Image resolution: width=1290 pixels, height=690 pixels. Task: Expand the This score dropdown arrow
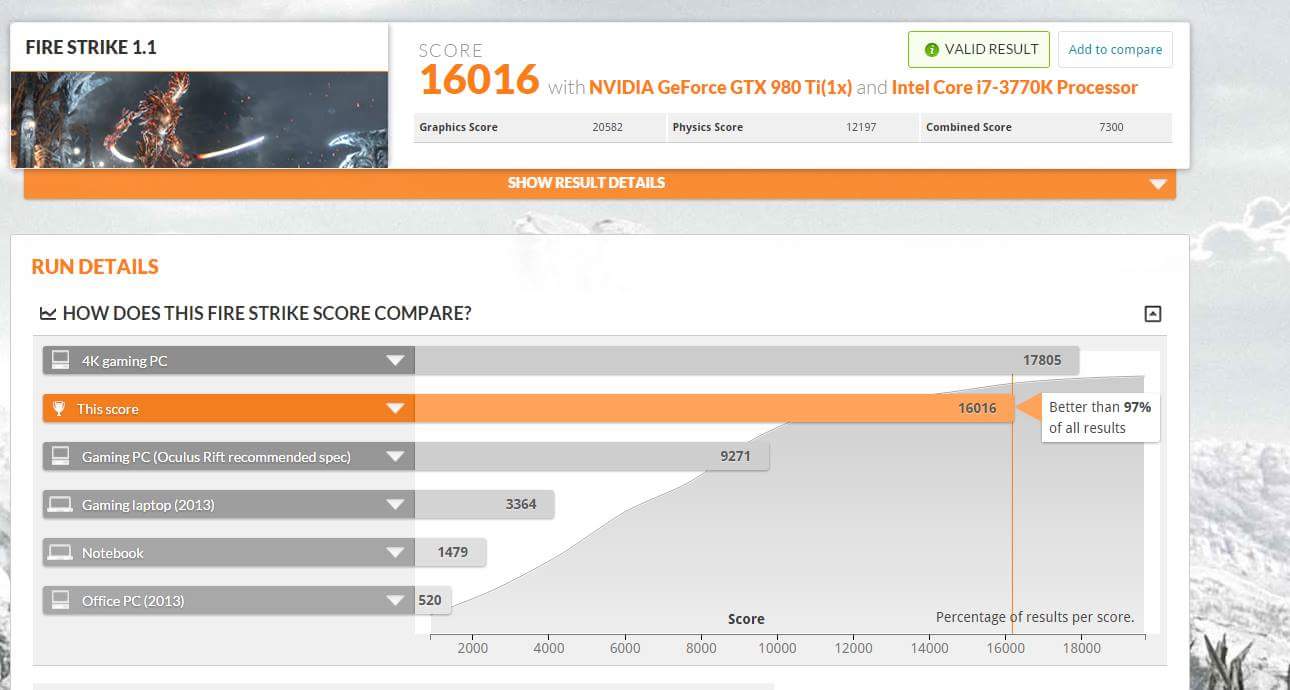396,409
